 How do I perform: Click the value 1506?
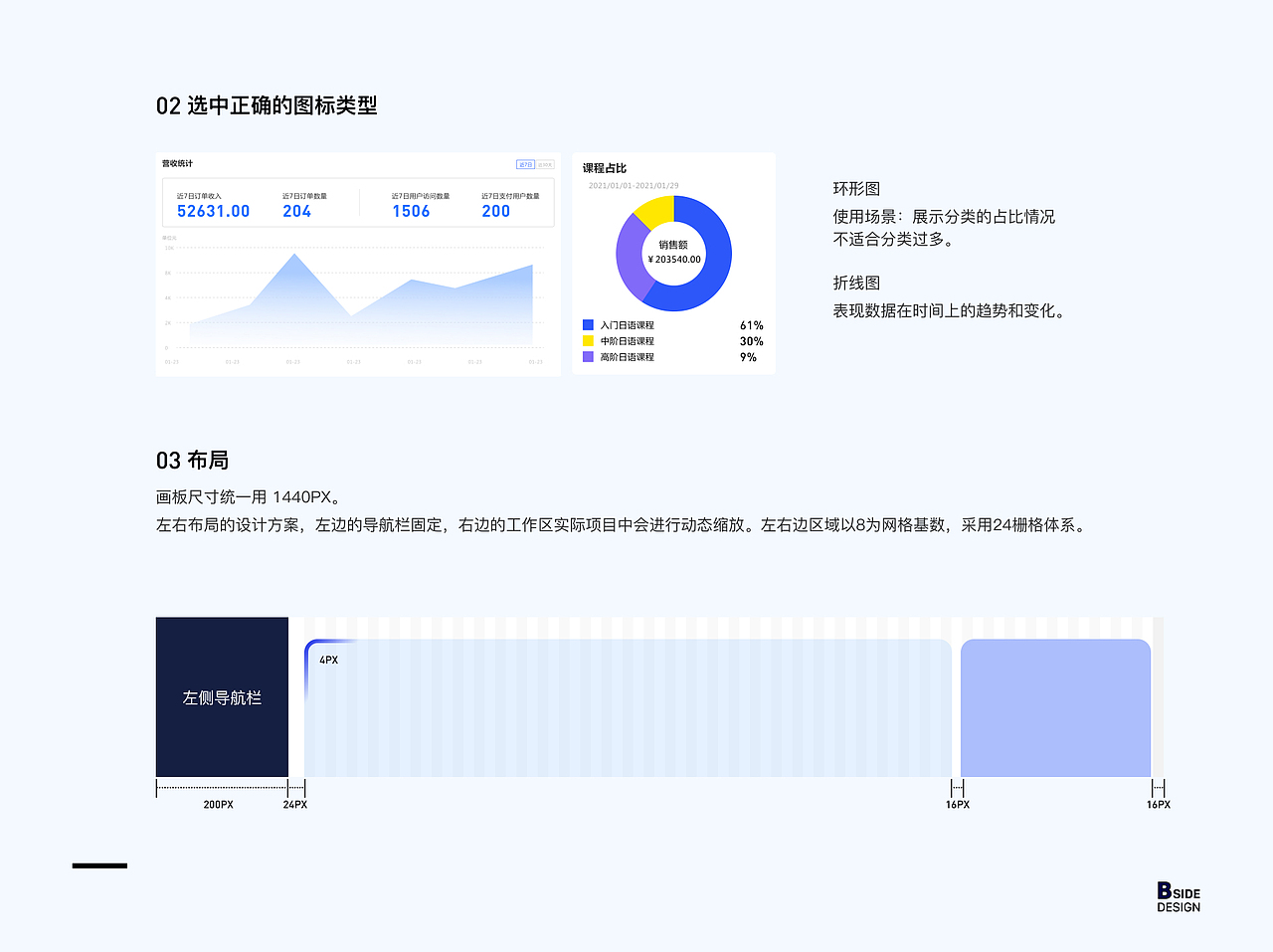[x=411, y=211]
